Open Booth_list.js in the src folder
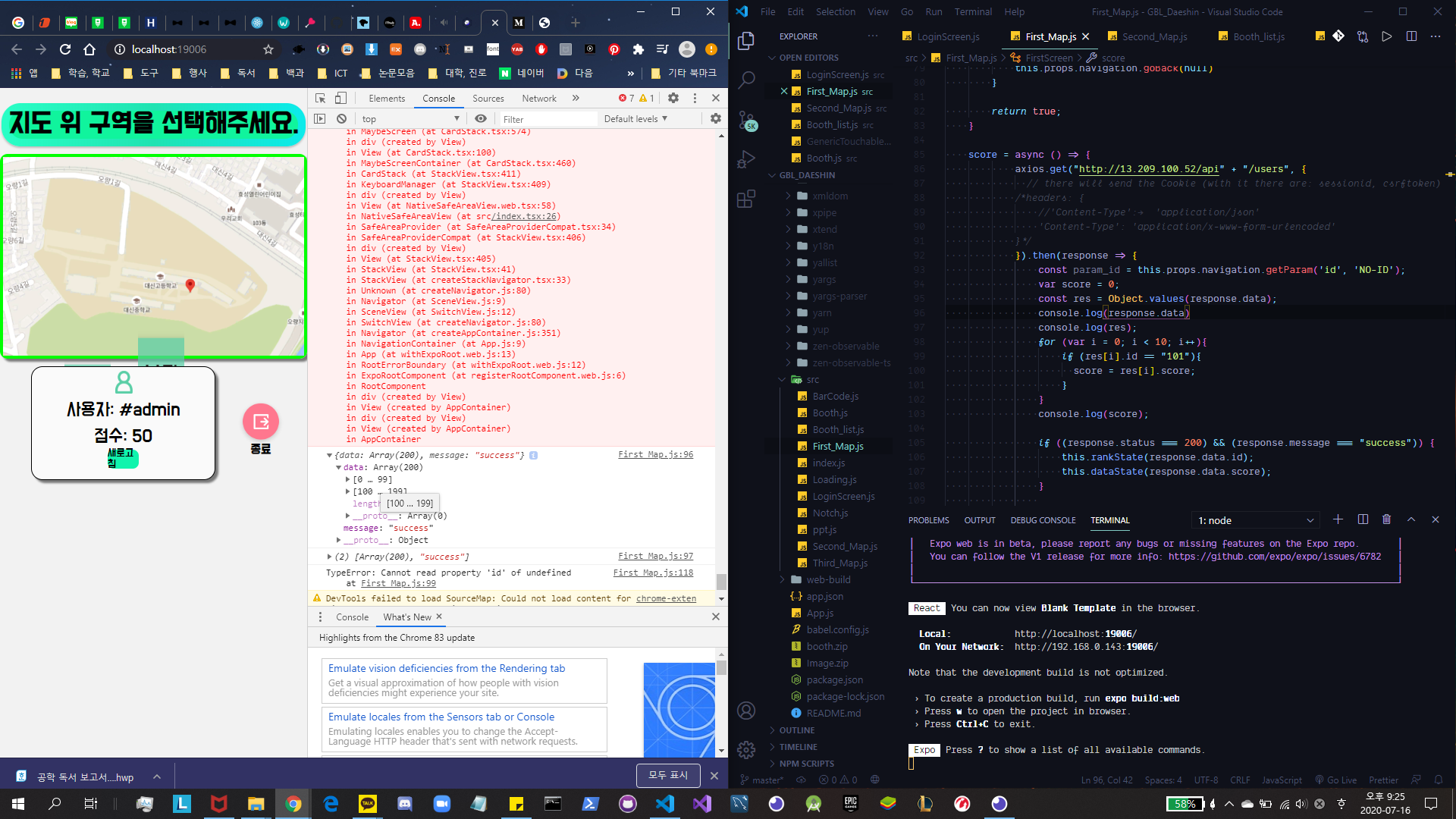Image resolution: width=1456 pixels, height=819 pixels. tap(838, 429)
